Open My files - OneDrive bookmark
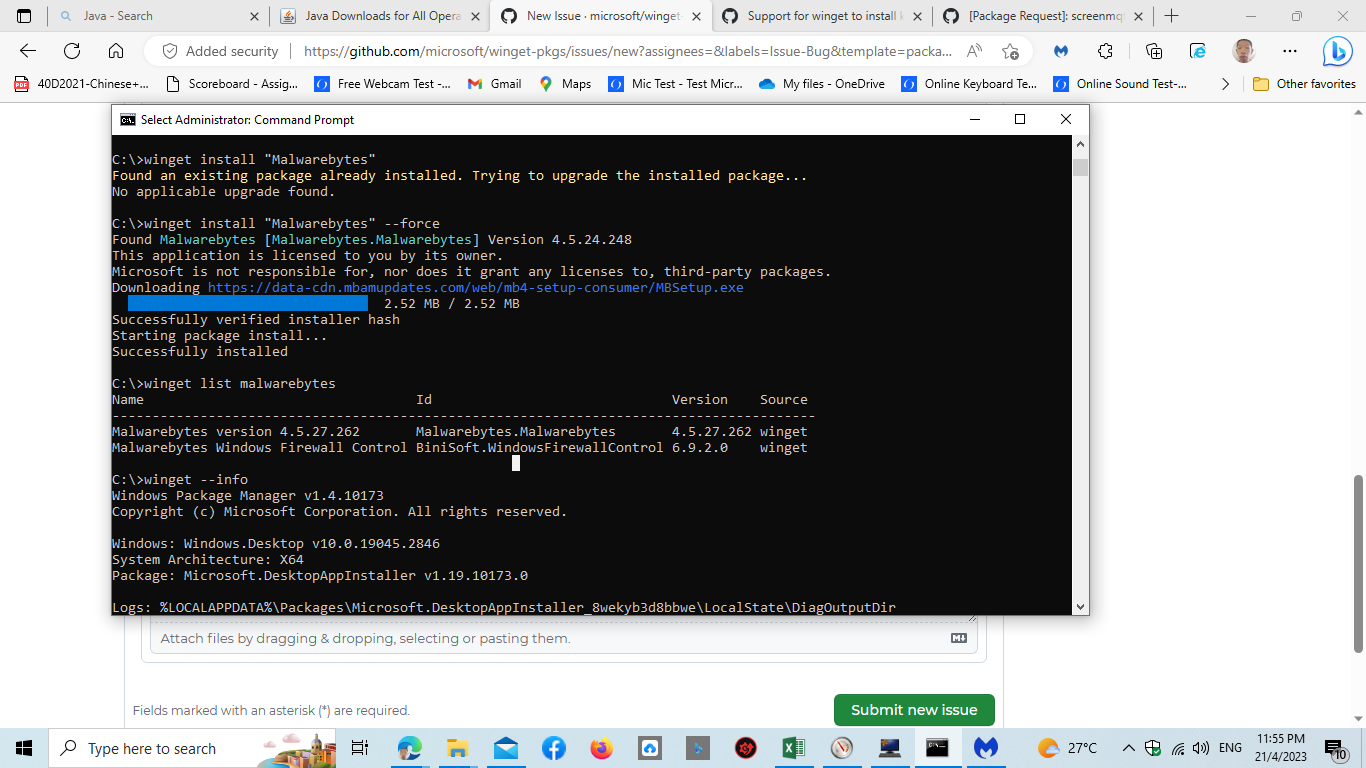This screenshot has height=768, width=1366. click(x=822, y=84)
